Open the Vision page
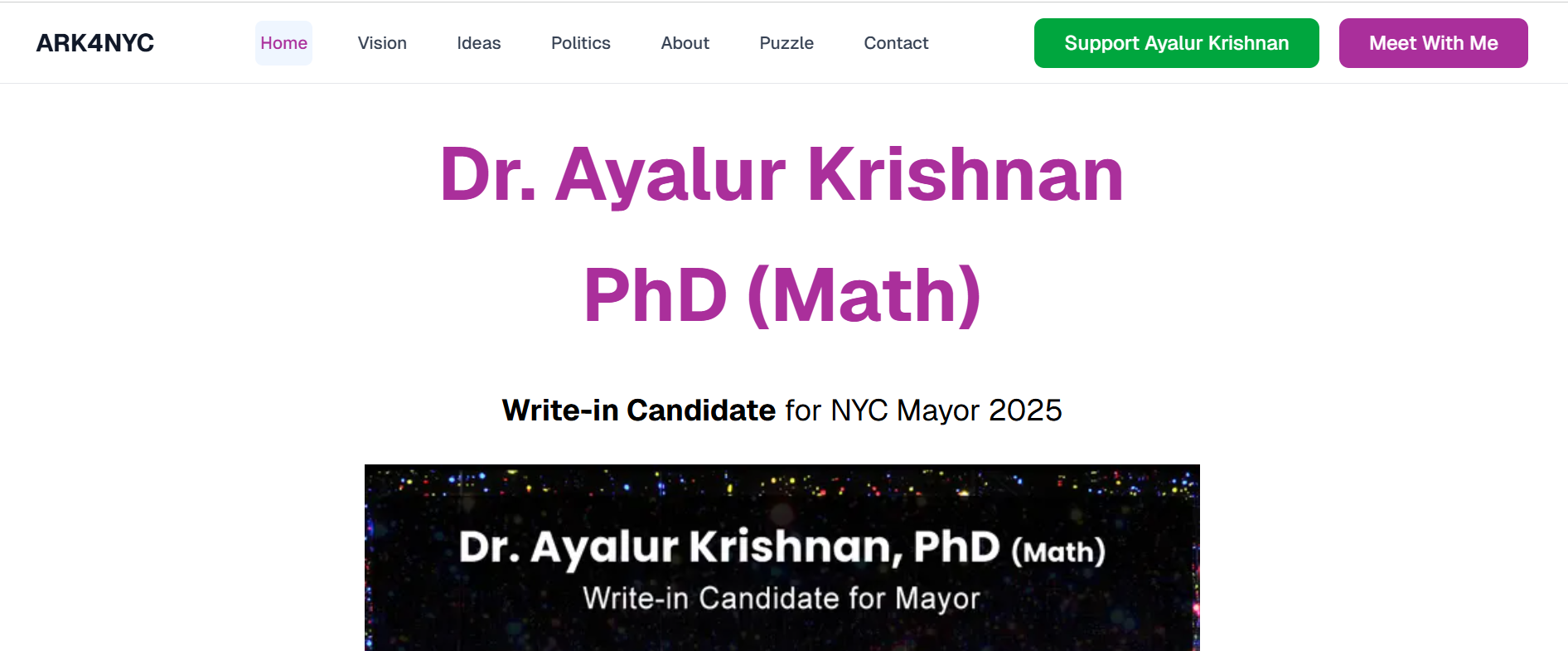Screen dimensions: 1568x651 382,43
